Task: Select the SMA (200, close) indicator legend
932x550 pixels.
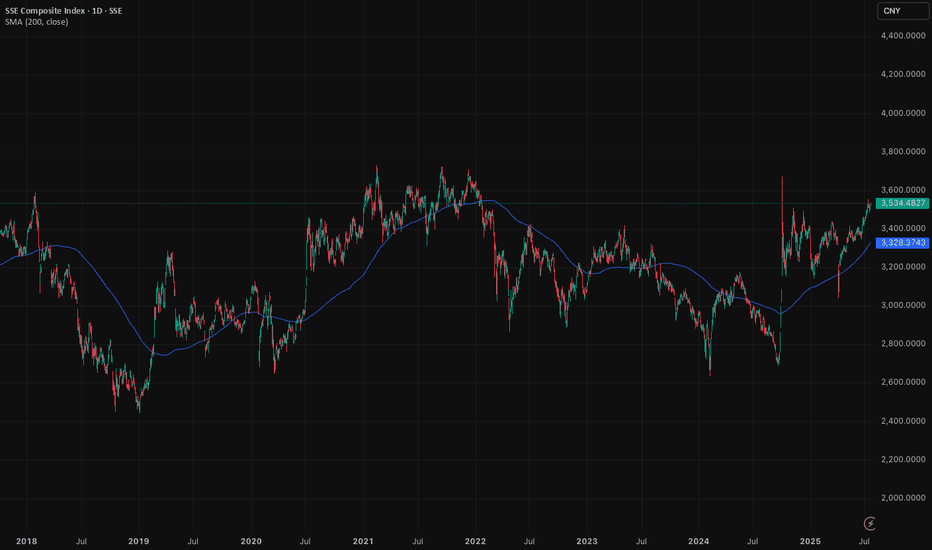Action: pos(36,22)
